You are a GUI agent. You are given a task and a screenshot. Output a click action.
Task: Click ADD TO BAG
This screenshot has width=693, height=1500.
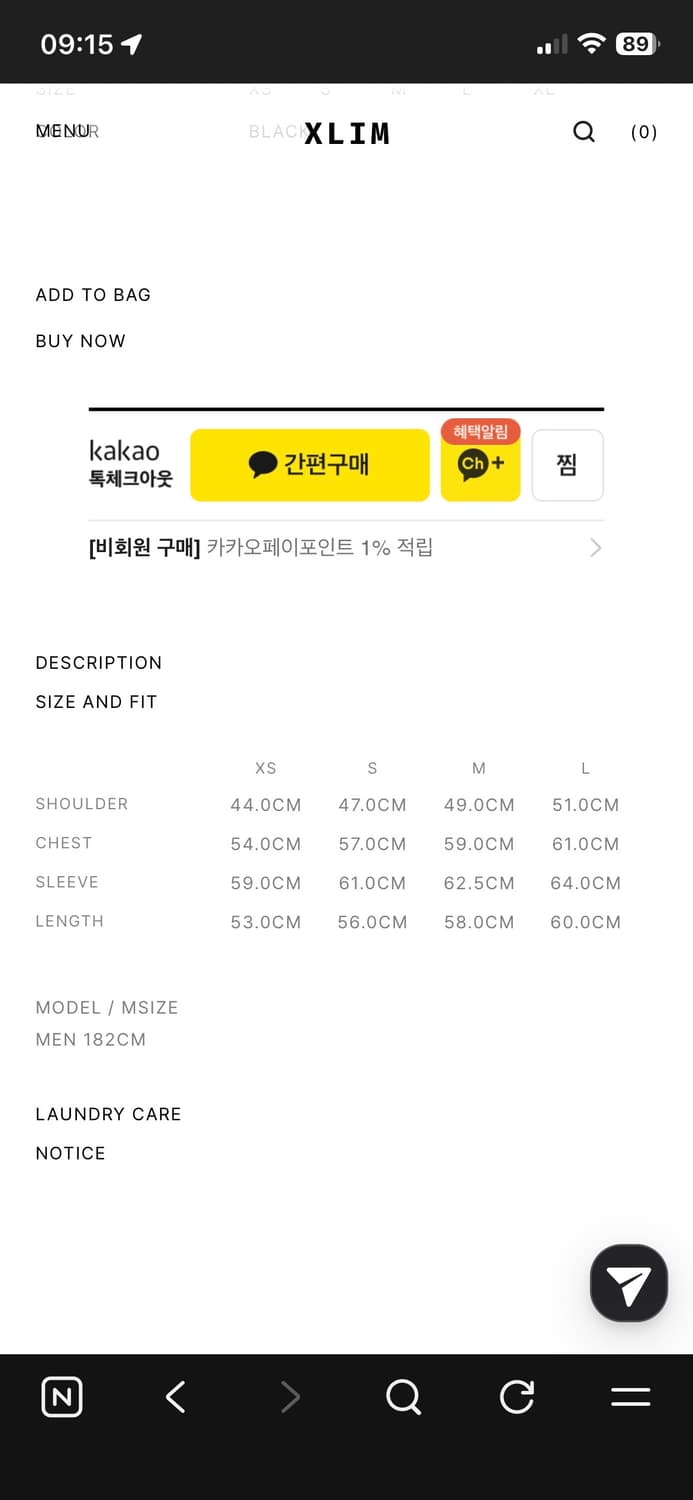point(93,295)
